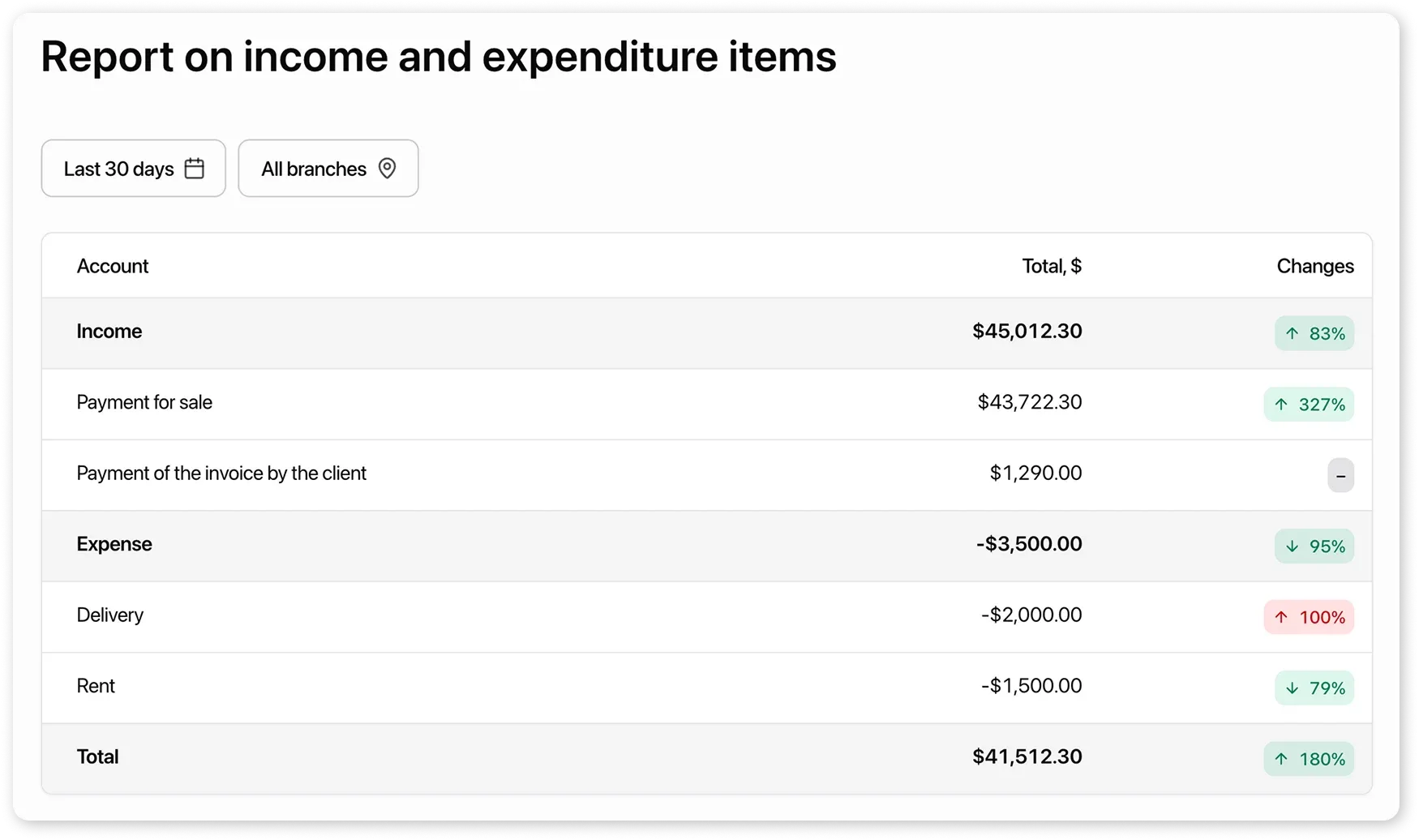The width and height of the screenshot is (1419, 840).
Task: Click the up arrow beside 180%
Action: point(1281,759)
